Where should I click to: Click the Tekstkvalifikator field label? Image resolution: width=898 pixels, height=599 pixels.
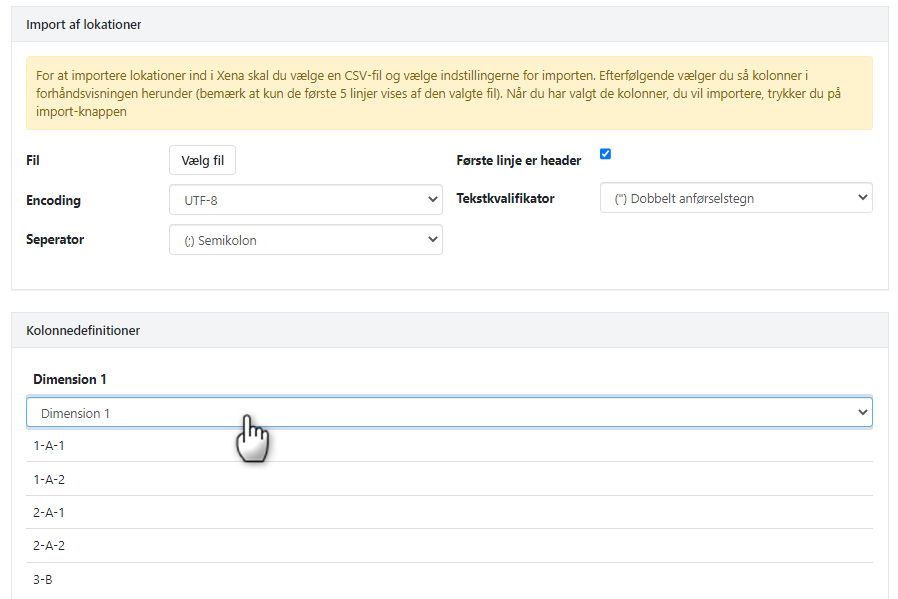point(505,198)
